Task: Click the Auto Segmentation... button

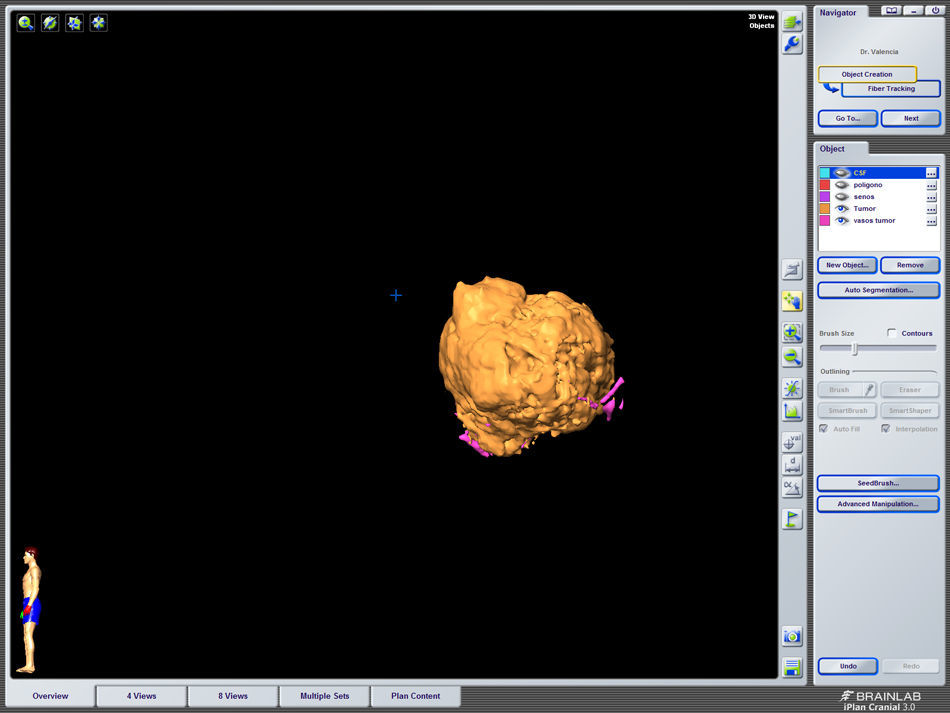Action: [878, 290]
